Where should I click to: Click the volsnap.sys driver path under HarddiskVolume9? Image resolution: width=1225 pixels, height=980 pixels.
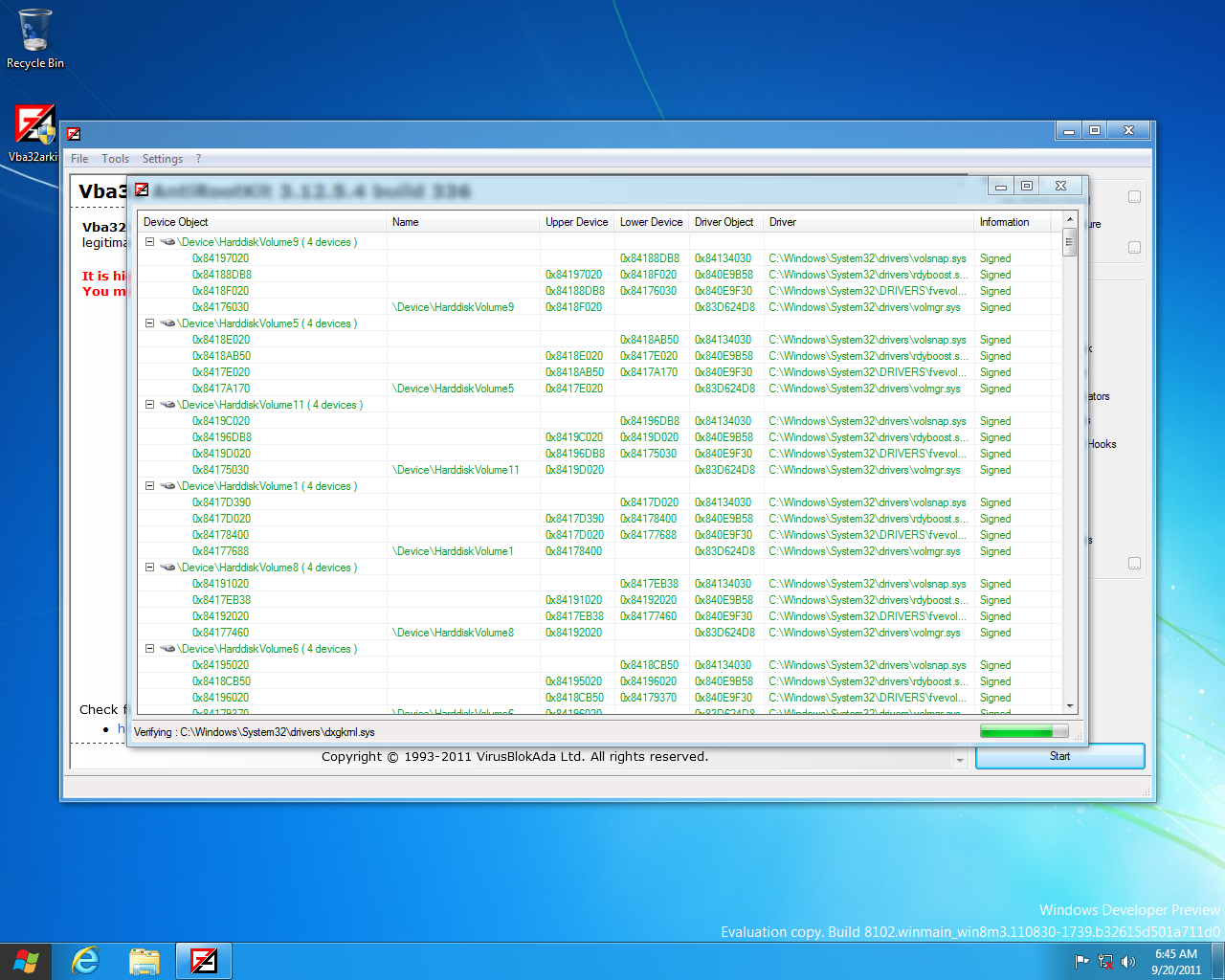867,258
